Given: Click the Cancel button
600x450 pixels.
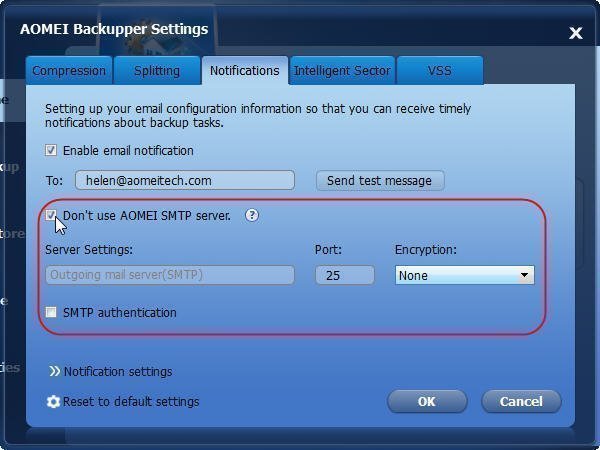Looking at the screenshot, I should (x=521, y=401).
